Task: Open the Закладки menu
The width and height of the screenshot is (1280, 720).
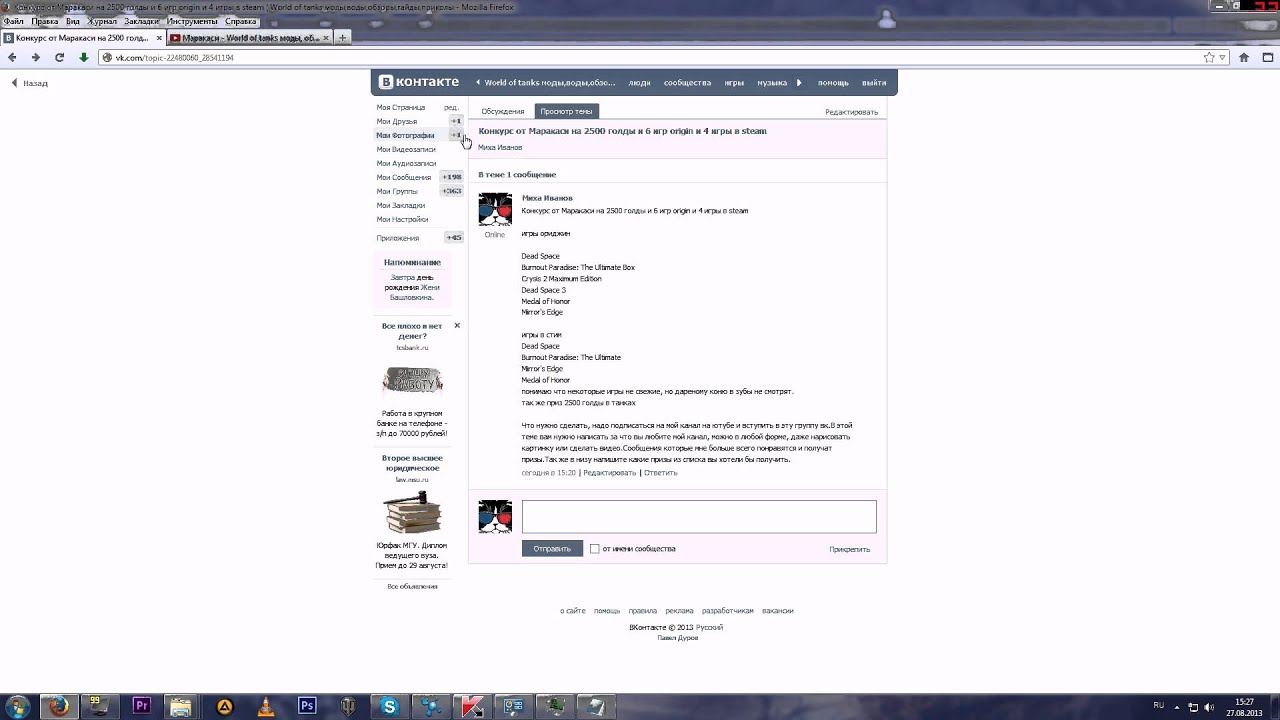Action: point(141,21)
